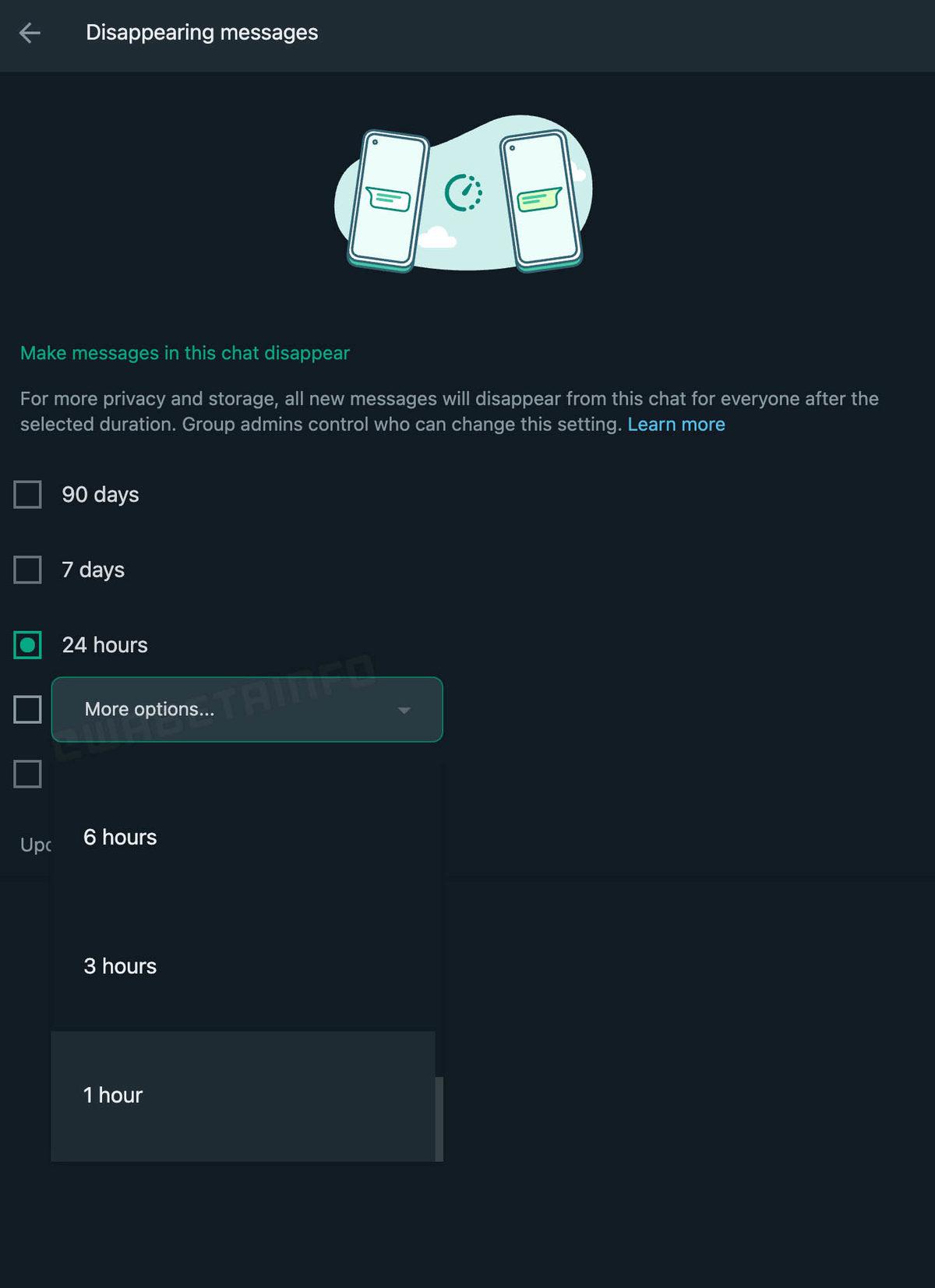The width and height of the screenshot is (935, 1288).
Task: Tick the unlabeled checkbox below More options
Action: coord(28,774)
